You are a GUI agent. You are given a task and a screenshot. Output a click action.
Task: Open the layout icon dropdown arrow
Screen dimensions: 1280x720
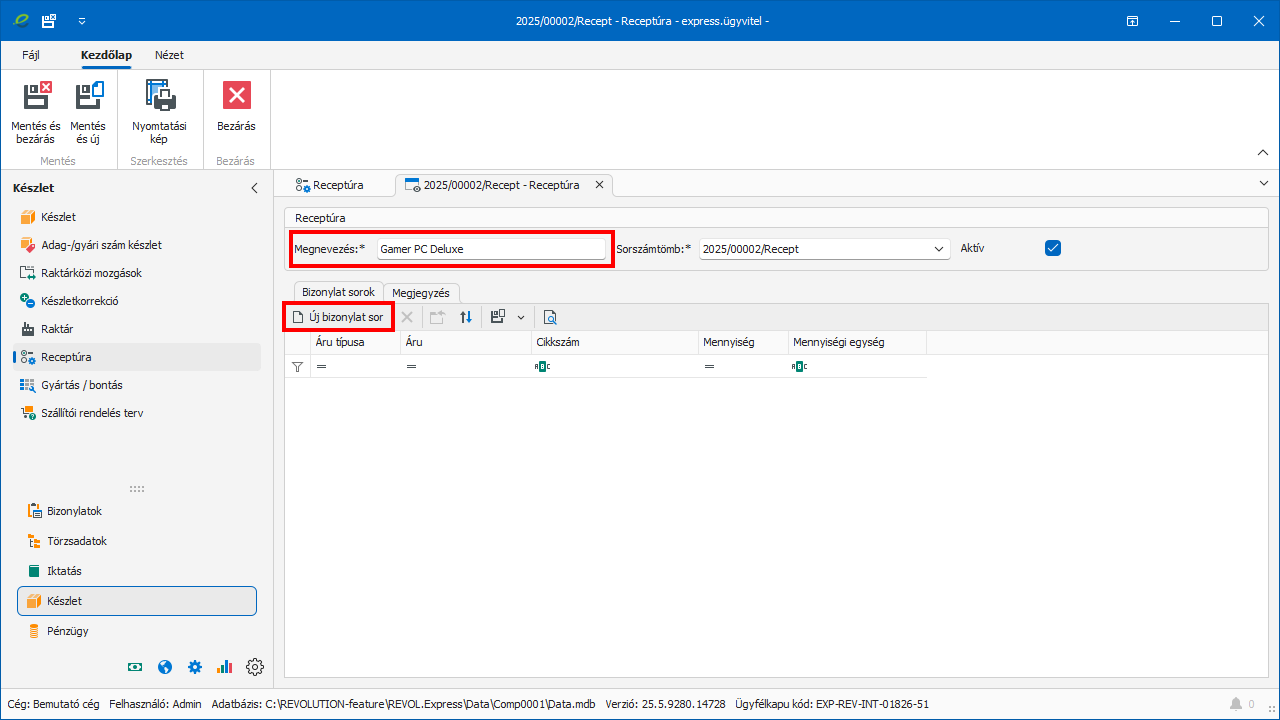(520, 317)
